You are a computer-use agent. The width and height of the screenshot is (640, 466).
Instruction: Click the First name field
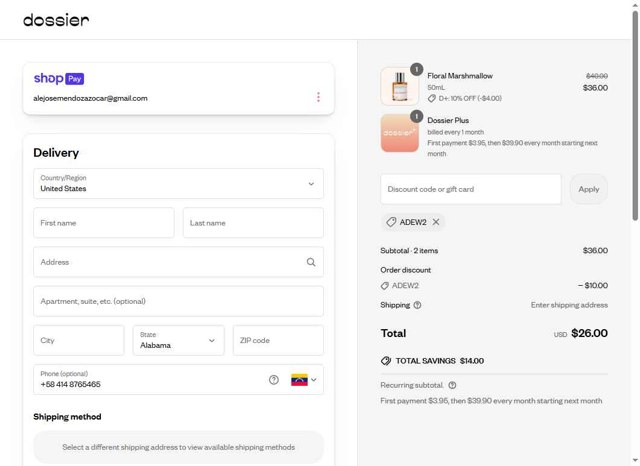pos(103,223)
